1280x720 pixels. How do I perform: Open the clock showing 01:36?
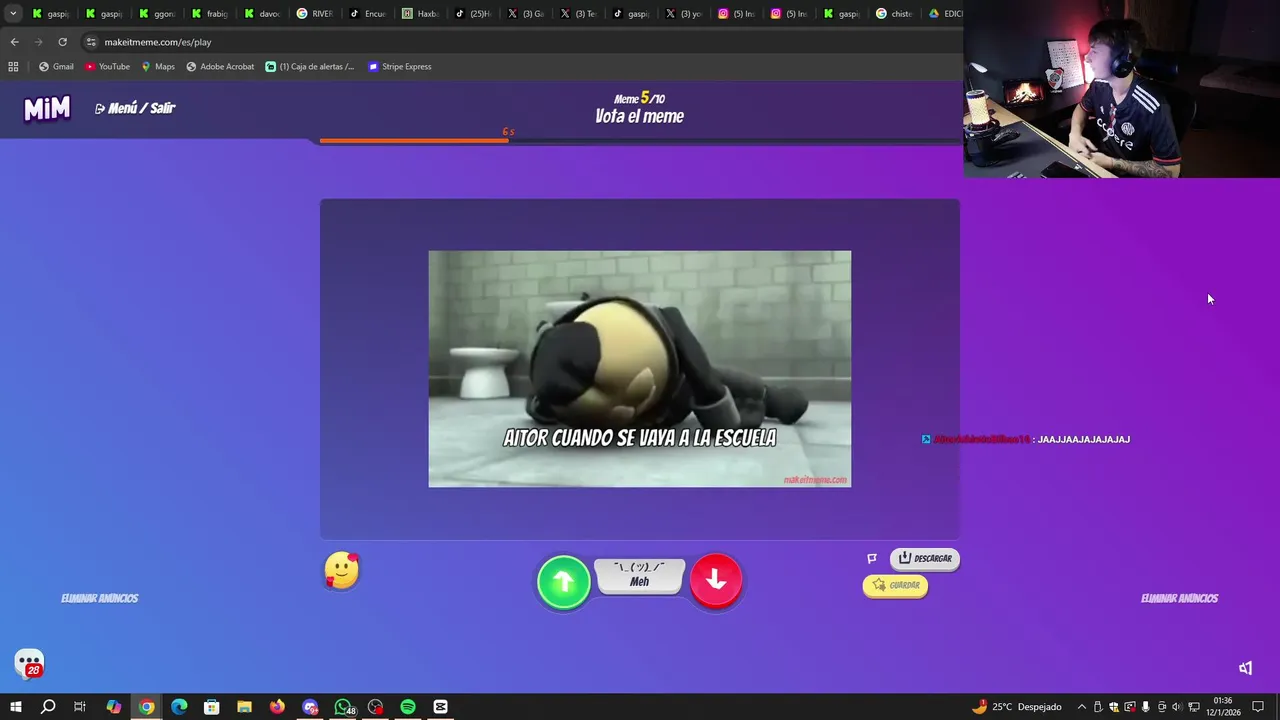tap(1223, 707)
